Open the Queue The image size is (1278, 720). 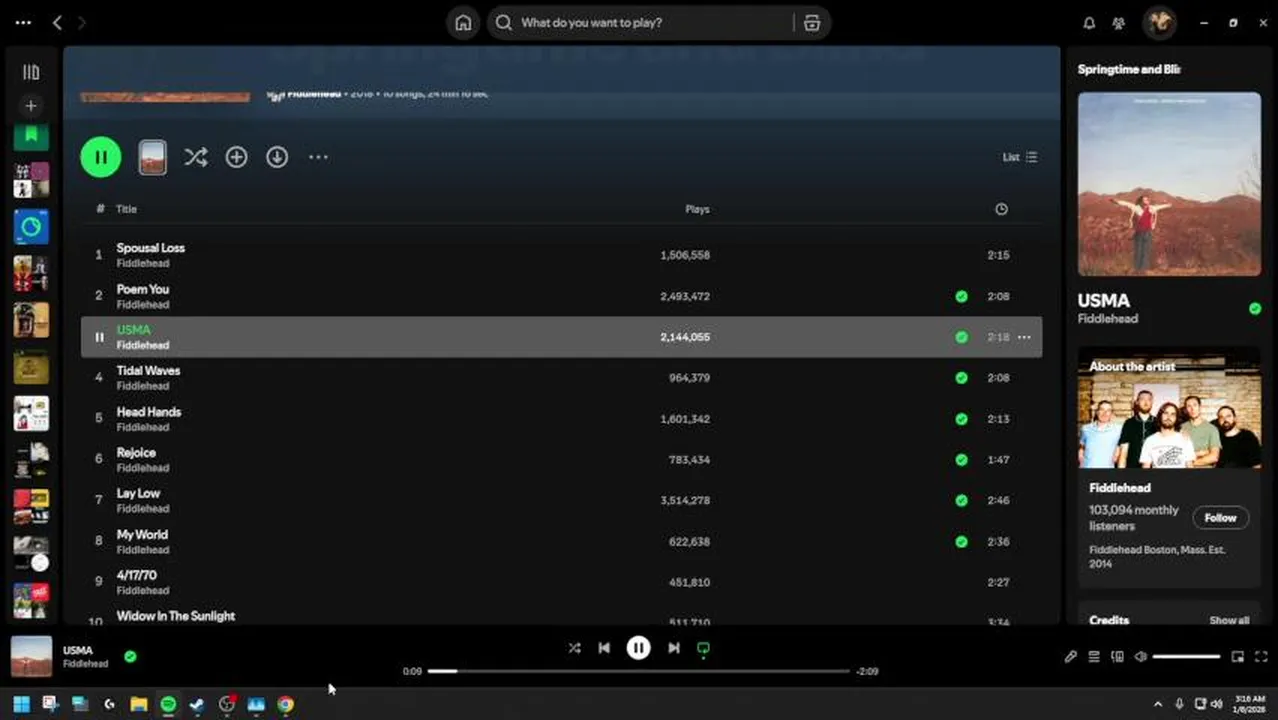pyautogui.click(x=1094, y=657)
